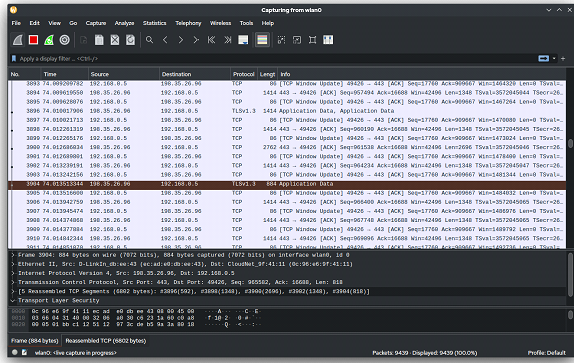Image resolution: width=574 pixels, height=363 pixels.
Task: Open the Help menu
Action: point(268,23)
